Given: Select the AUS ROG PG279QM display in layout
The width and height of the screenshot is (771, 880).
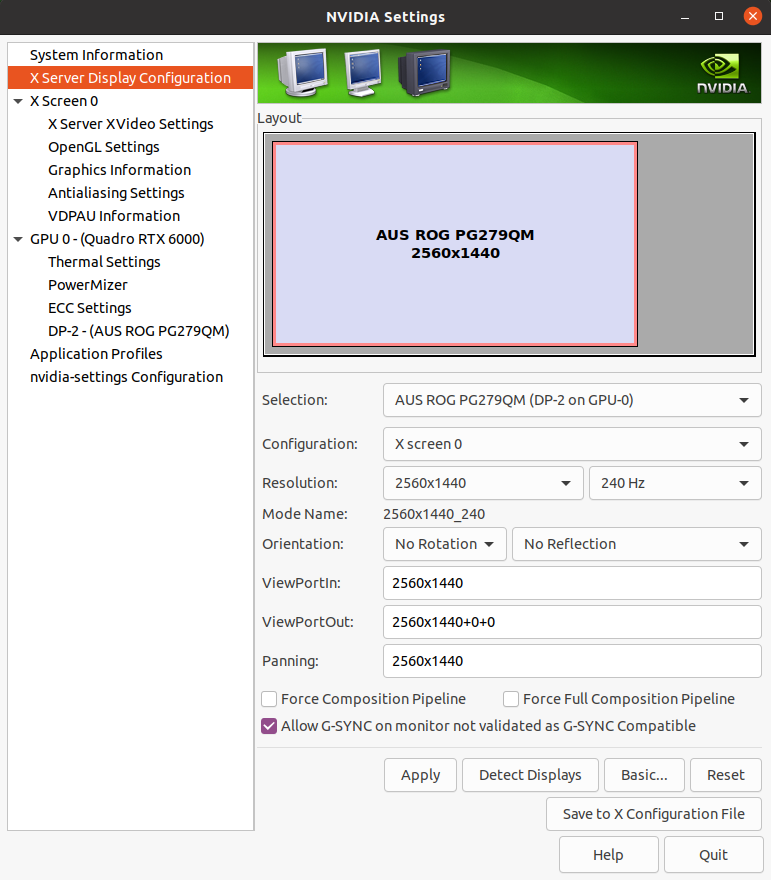Looking at the screenshot, I should click(x=455, y=244).
